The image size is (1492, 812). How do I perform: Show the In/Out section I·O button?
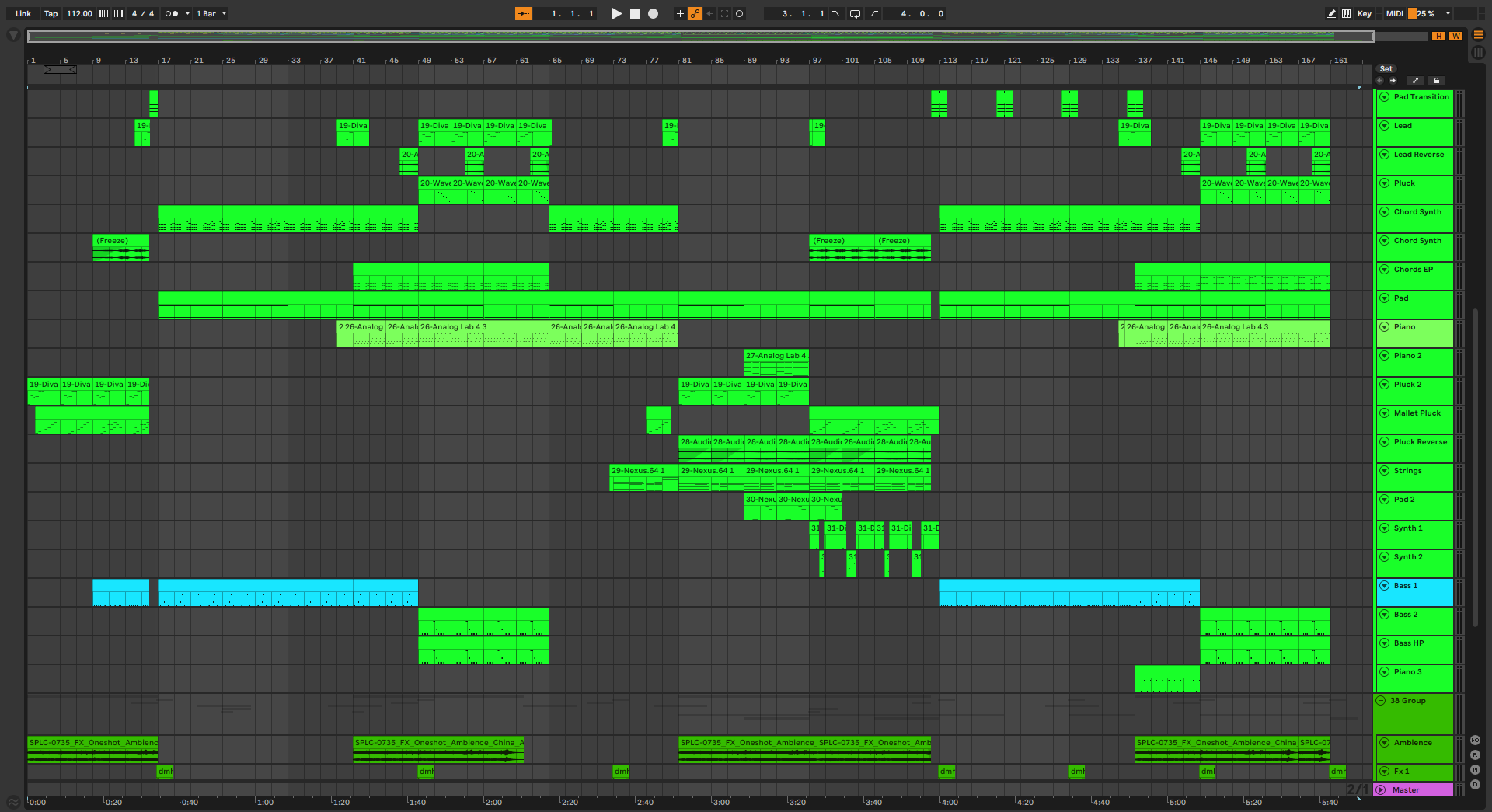[1475, 741]
